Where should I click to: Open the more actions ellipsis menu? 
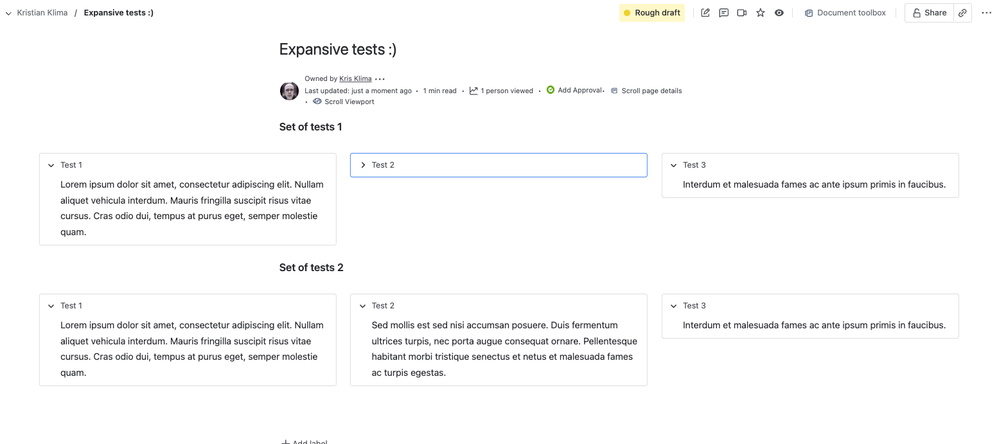pos(986,13)
